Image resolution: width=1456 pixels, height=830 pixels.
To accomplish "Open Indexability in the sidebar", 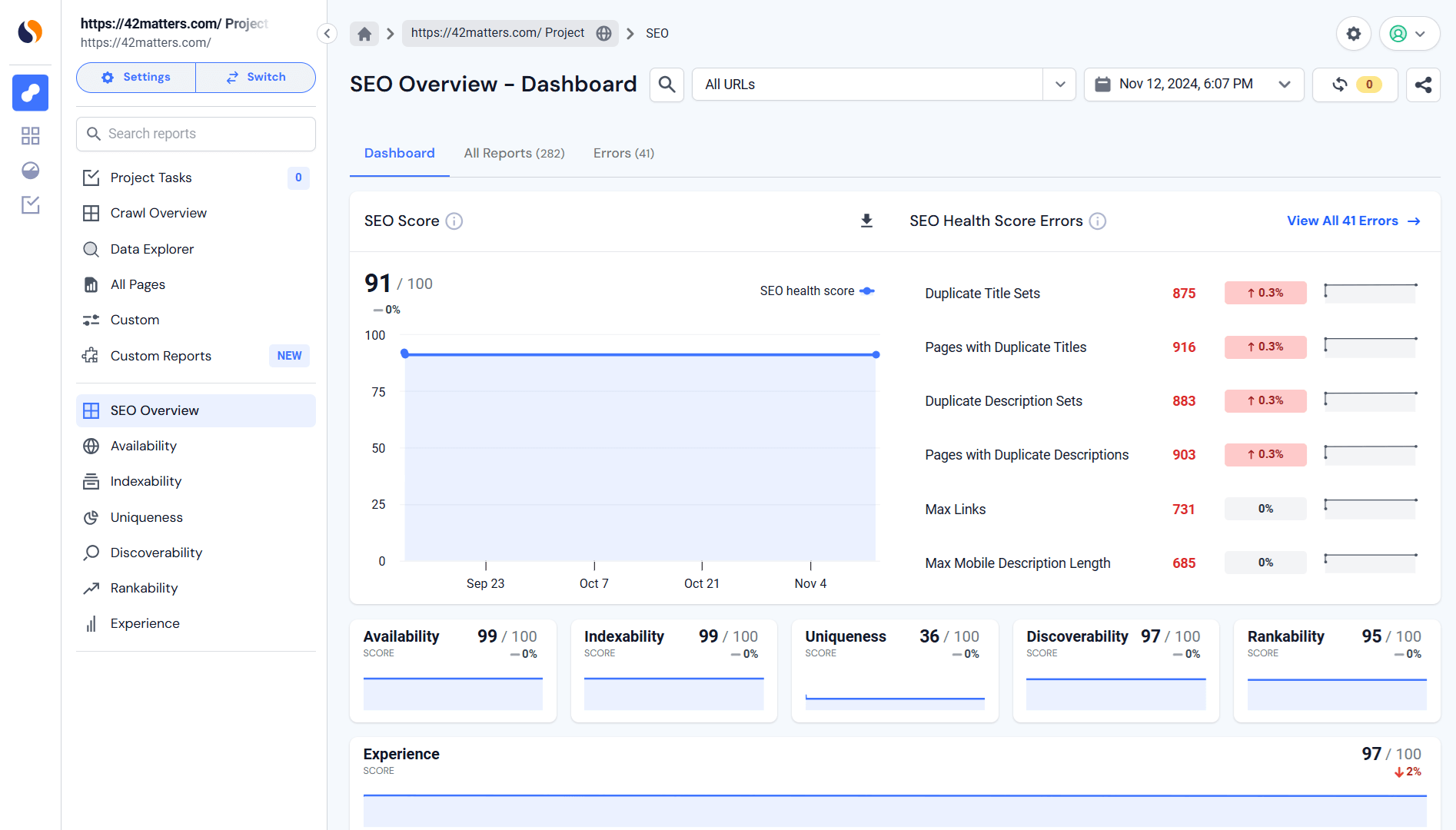I will (x=145, y=481).
